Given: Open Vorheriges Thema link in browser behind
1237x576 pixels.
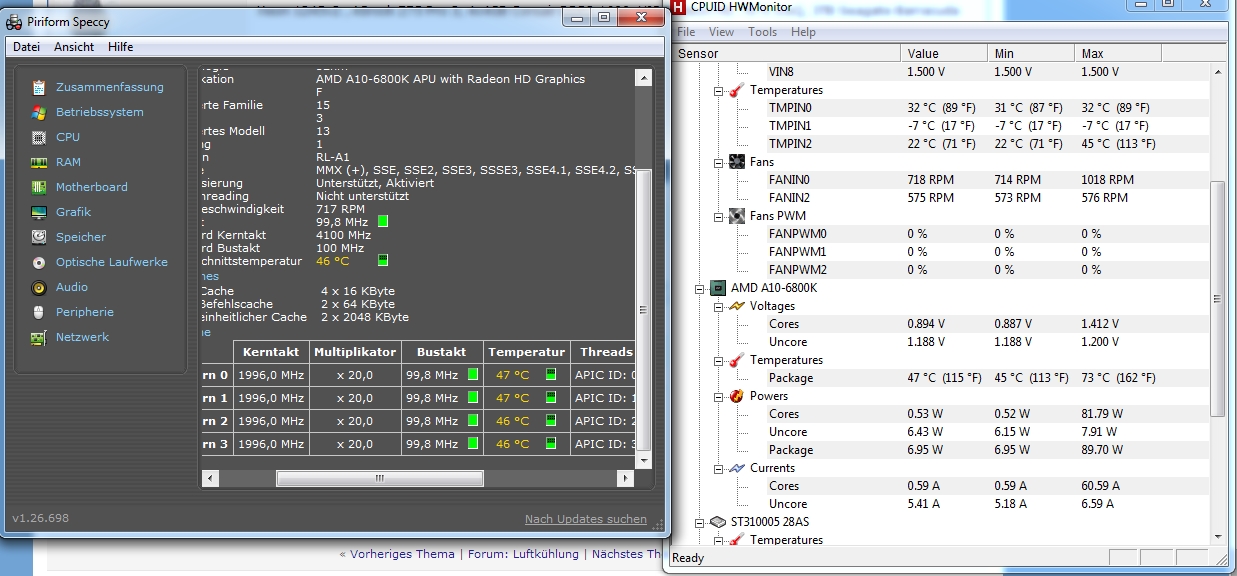Looking at the screenshot, I should point(402,554).
